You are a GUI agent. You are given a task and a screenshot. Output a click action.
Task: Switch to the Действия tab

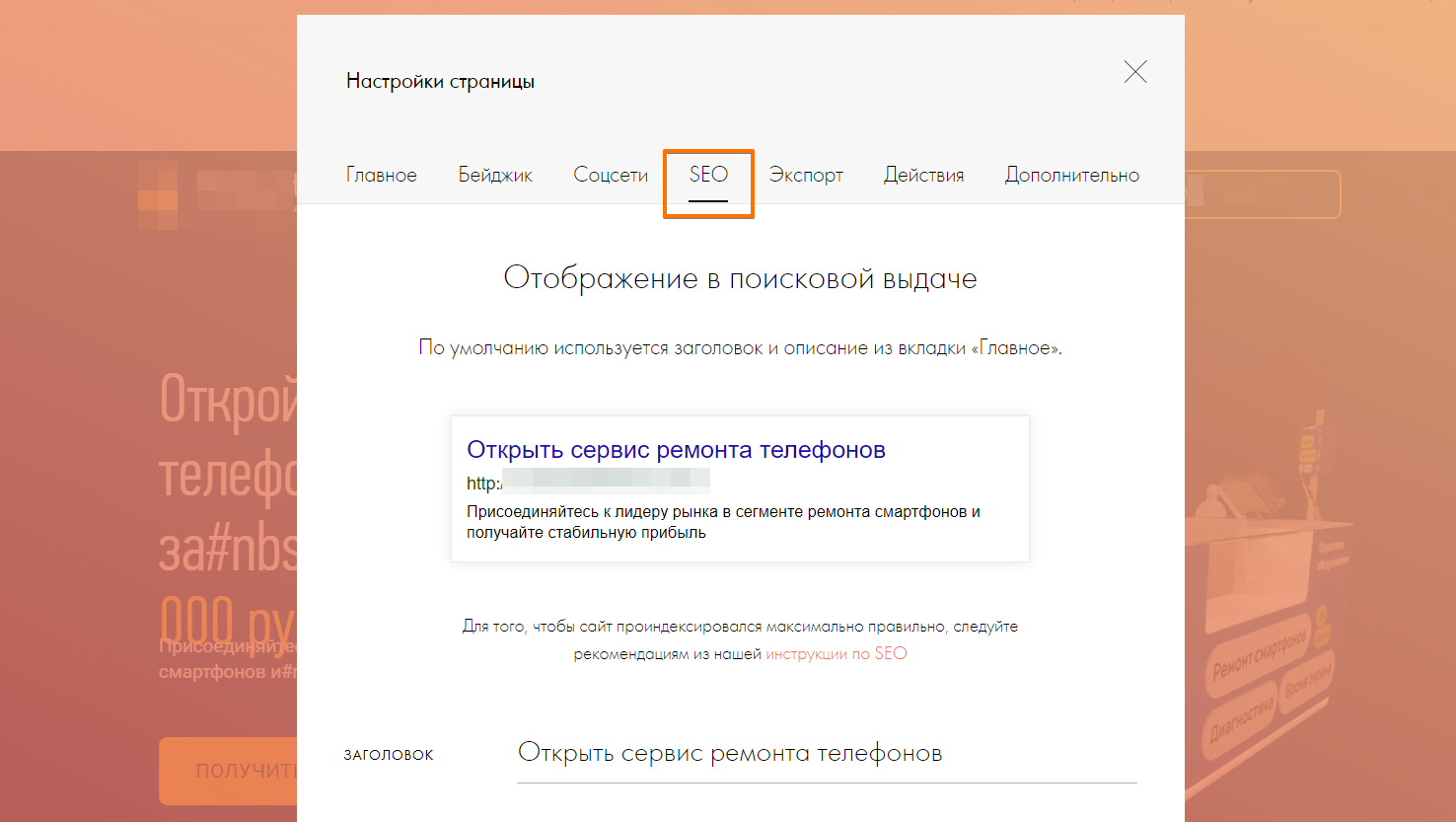pos(923,176)
